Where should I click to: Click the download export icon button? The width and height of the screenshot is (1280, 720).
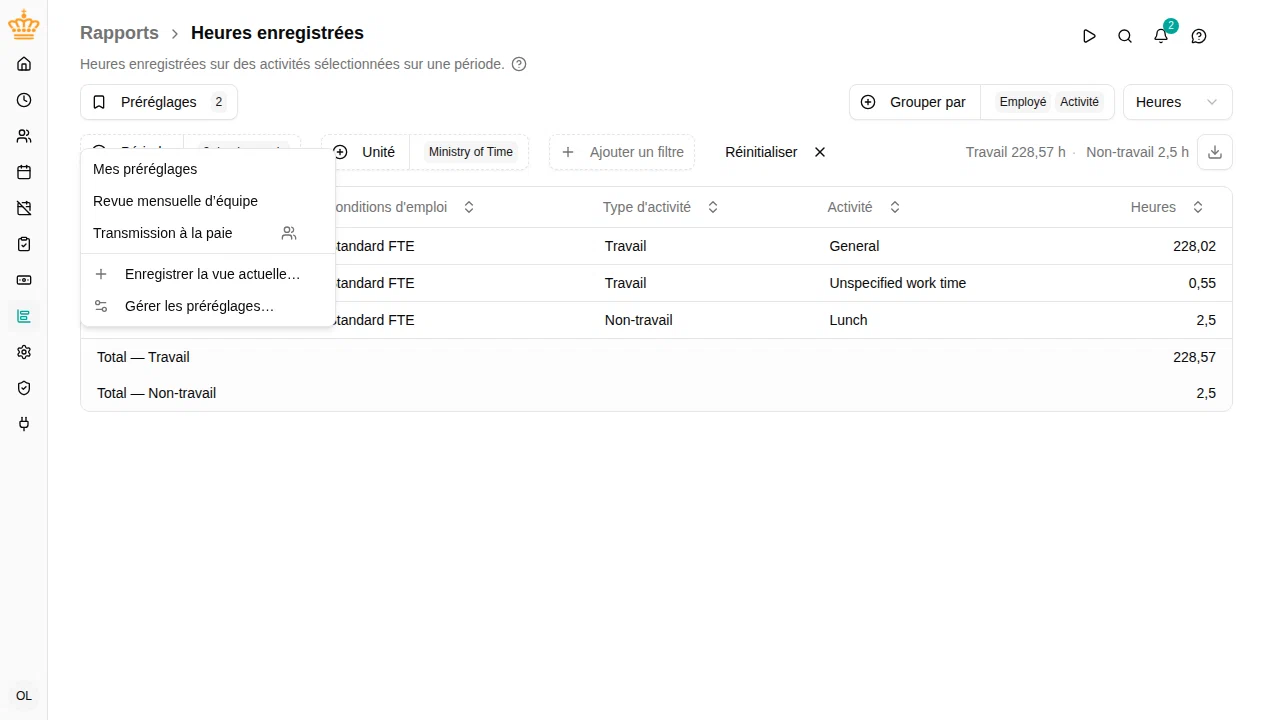tap(1215, 152)
